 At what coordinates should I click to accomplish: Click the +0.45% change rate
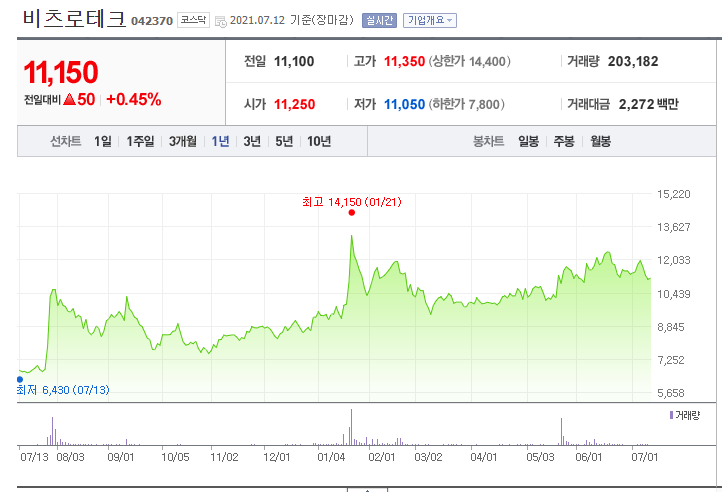tap(134, 100)
